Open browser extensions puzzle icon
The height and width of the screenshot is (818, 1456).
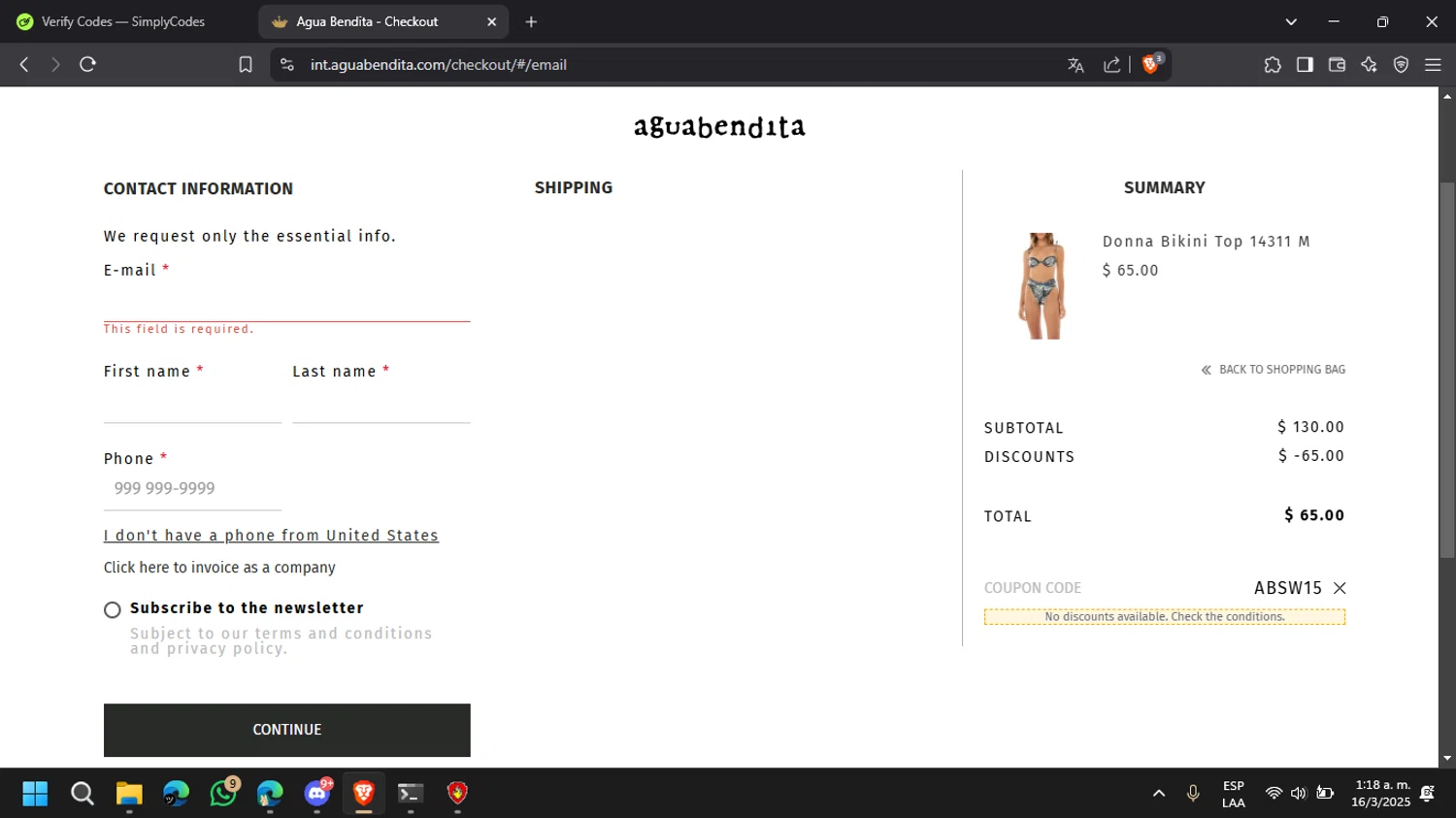pos(1273,65)
